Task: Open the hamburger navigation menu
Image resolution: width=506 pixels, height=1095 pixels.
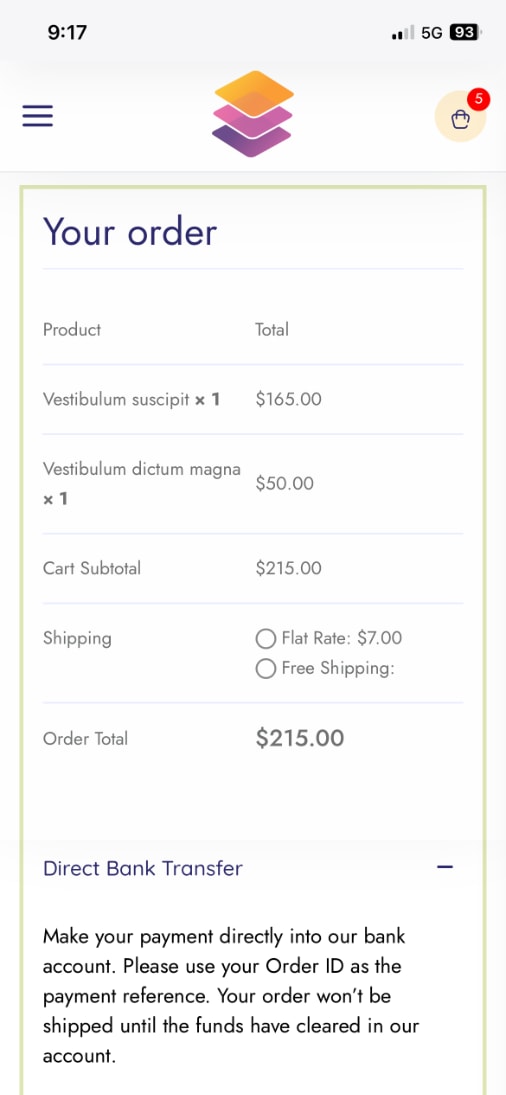Action: click(x=38, y=116)
